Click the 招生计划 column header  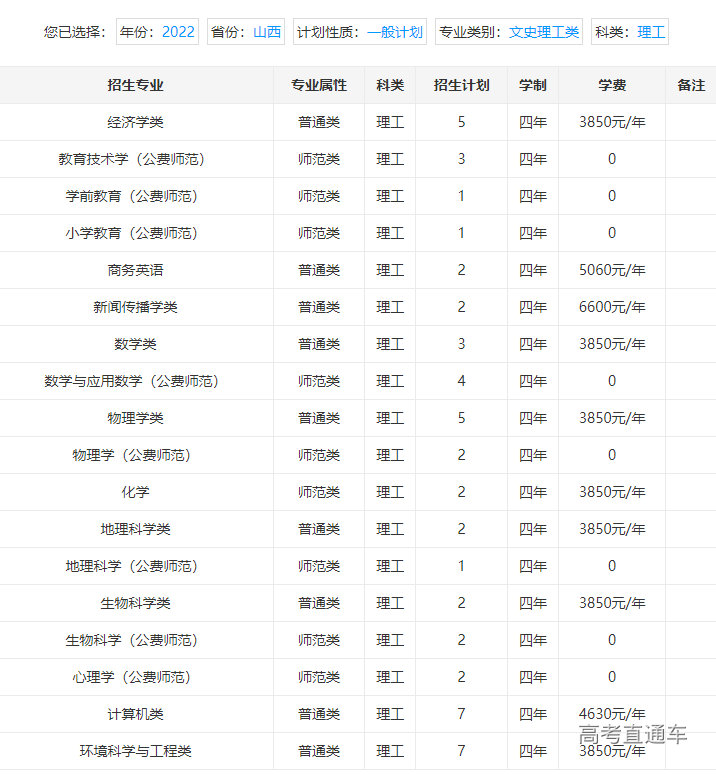pyautogui.click(x=461, y=86)
